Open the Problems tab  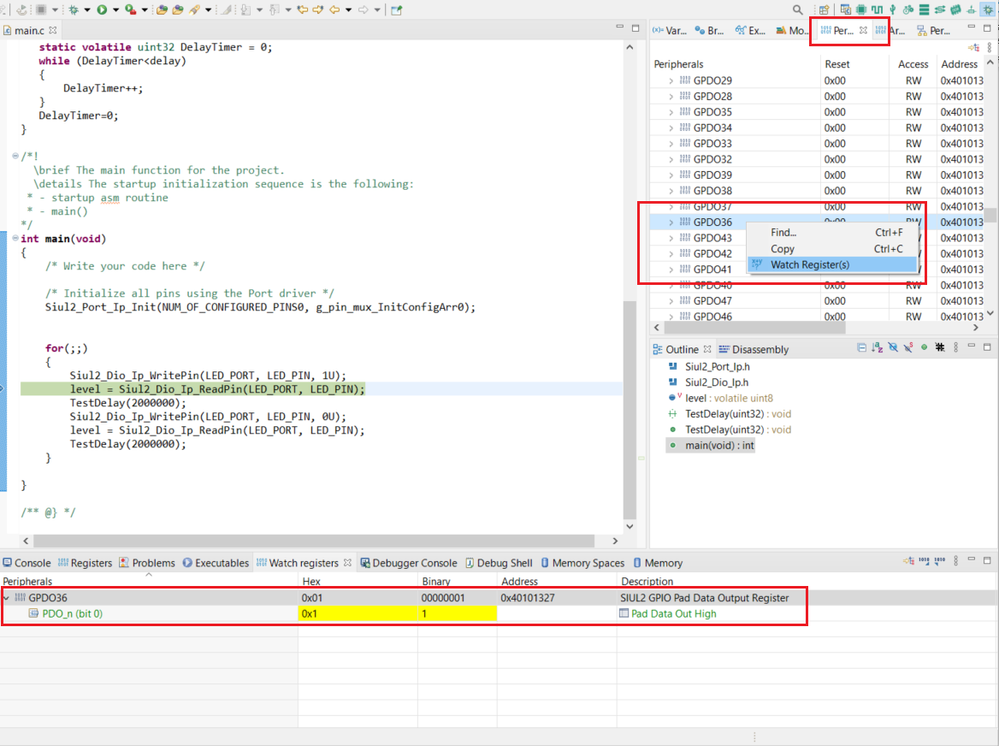(147, 563)
